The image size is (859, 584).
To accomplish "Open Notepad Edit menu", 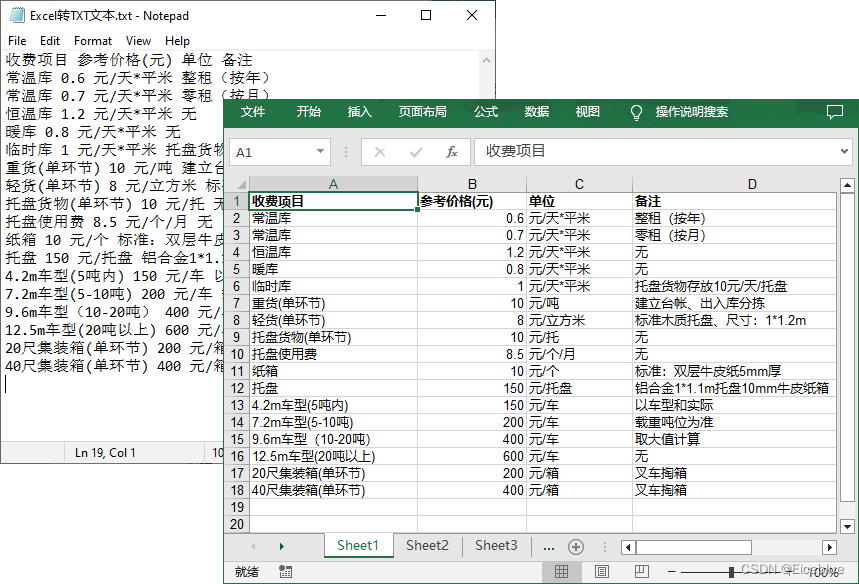I will [50, 41].
